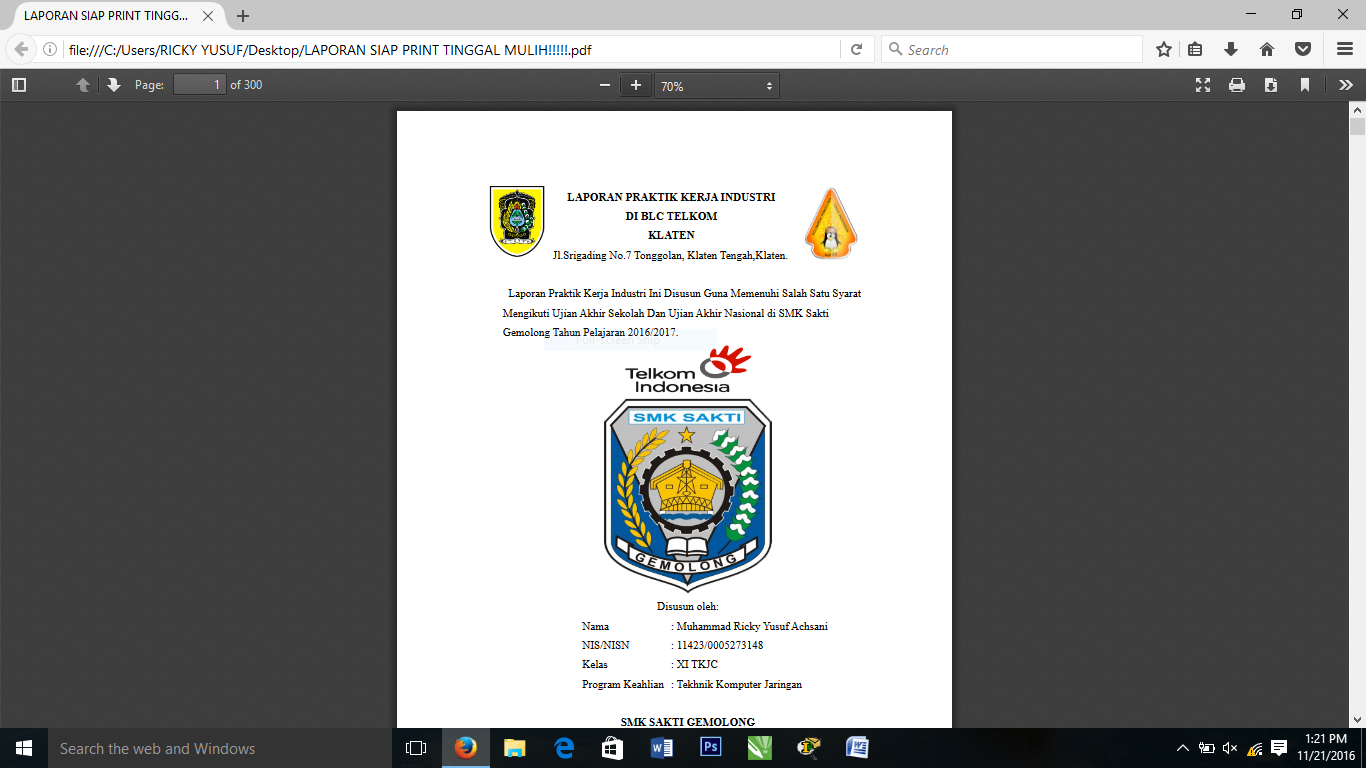Reload the current page
Screen dimensions: 1366x768
pyautogui.click(x=857, y=49)
